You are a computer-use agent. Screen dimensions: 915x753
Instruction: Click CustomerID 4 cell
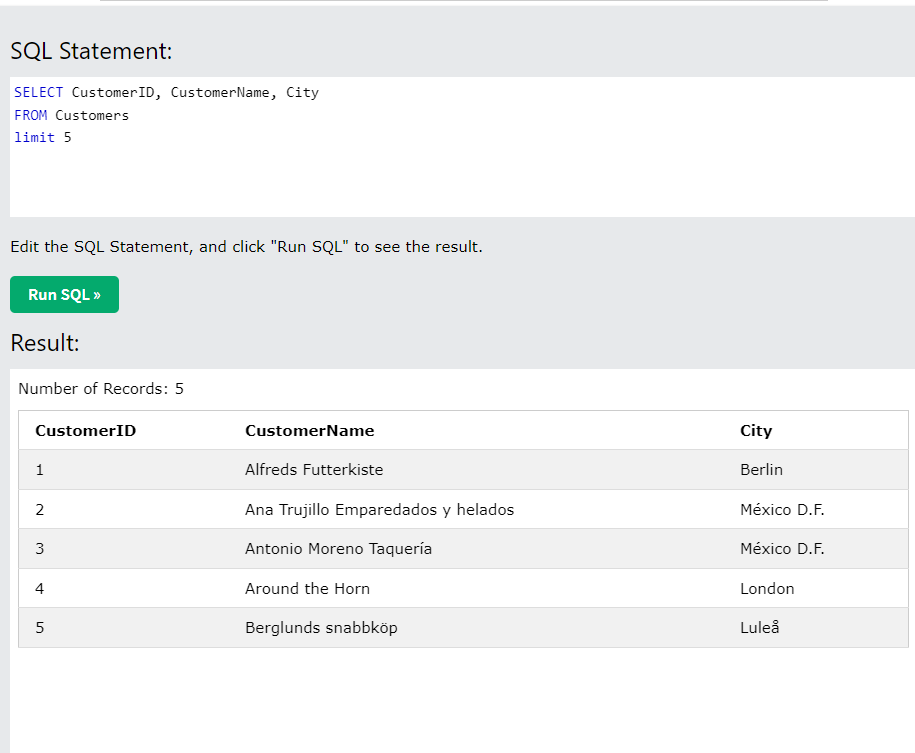click(x=40, y=588)
